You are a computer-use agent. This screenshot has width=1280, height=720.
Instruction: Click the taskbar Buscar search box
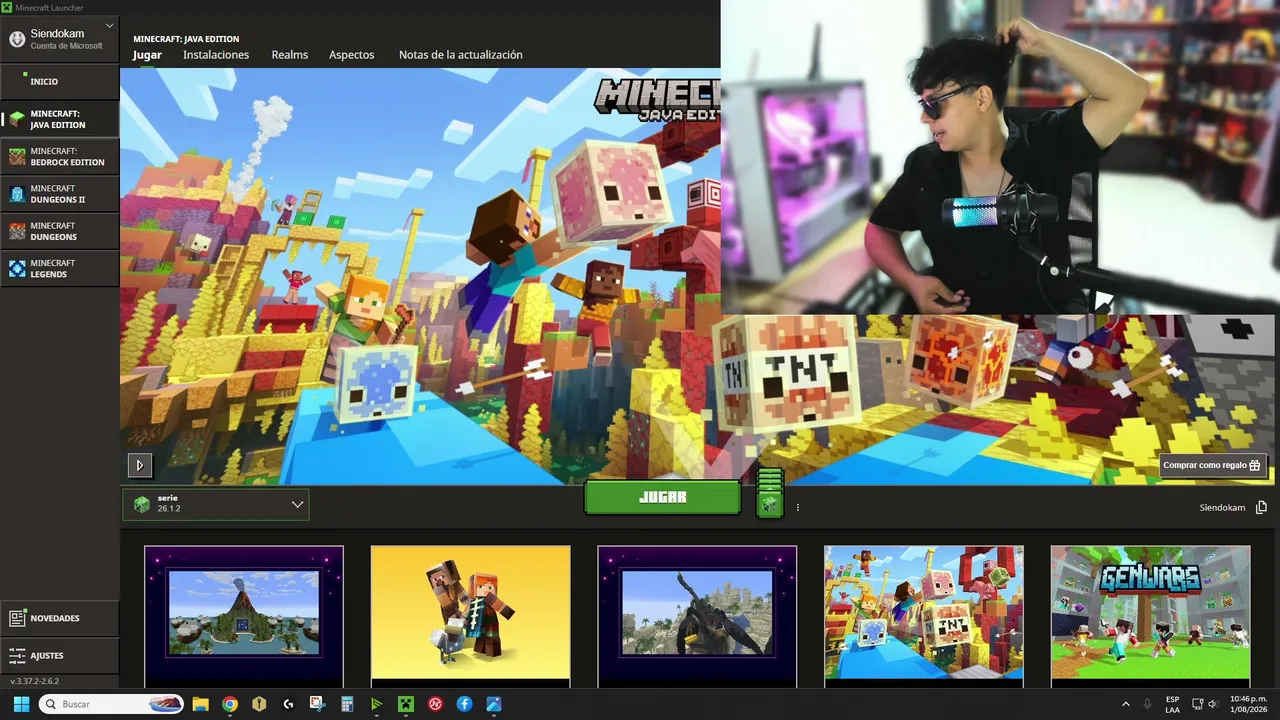point(111,704)
